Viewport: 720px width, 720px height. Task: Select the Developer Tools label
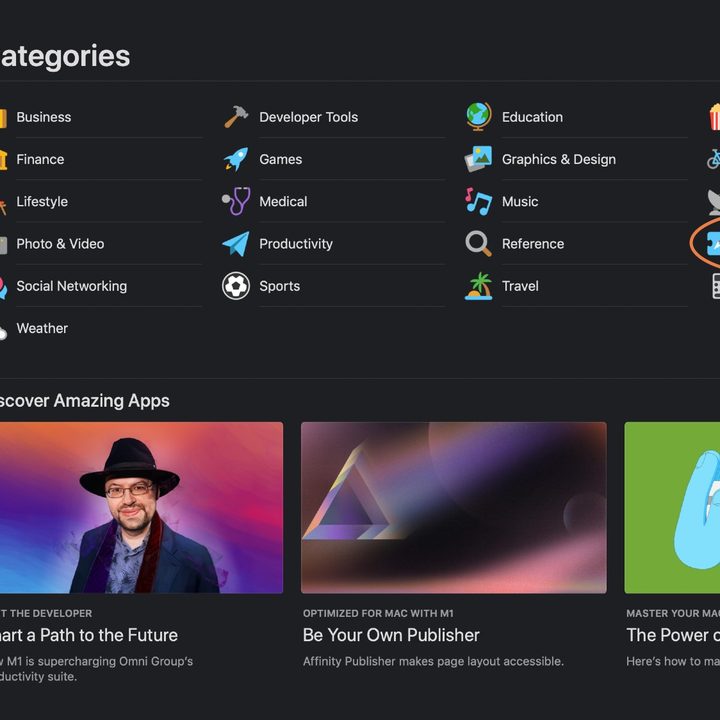click(309, 117)
